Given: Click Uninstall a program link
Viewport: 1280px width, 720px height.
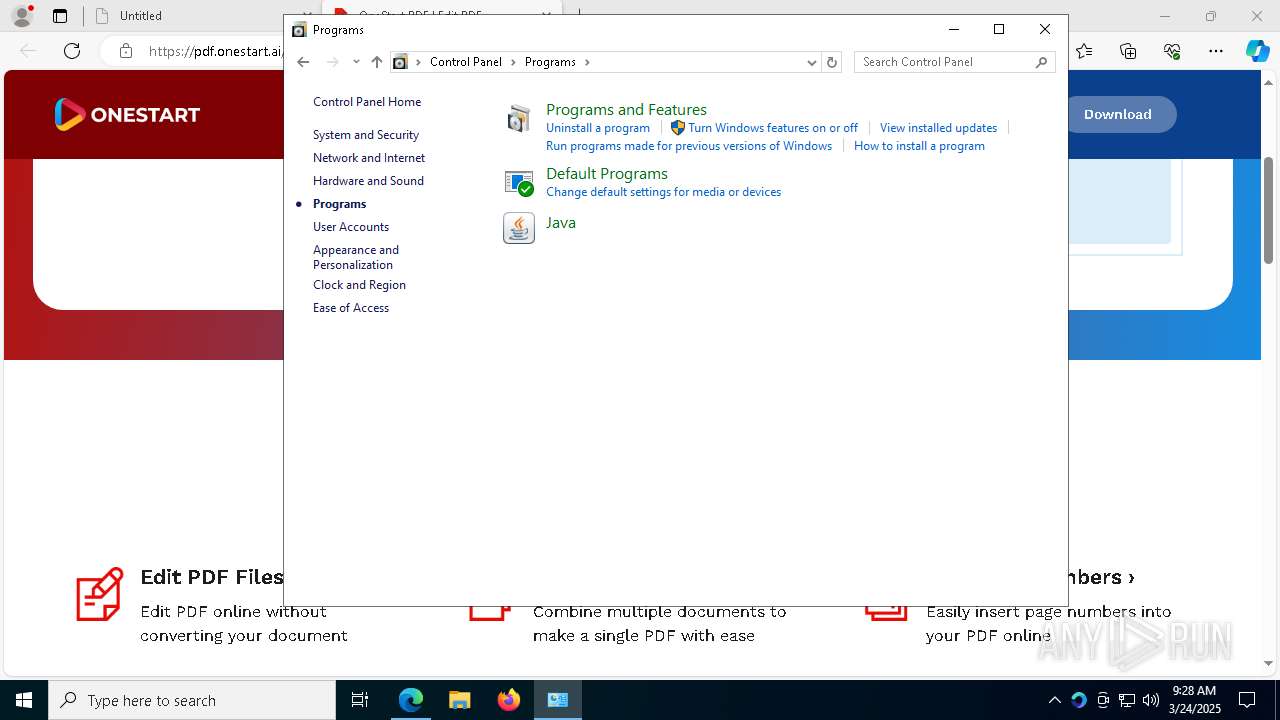Looking at the screenshot, I should click(x=598, y=128).
